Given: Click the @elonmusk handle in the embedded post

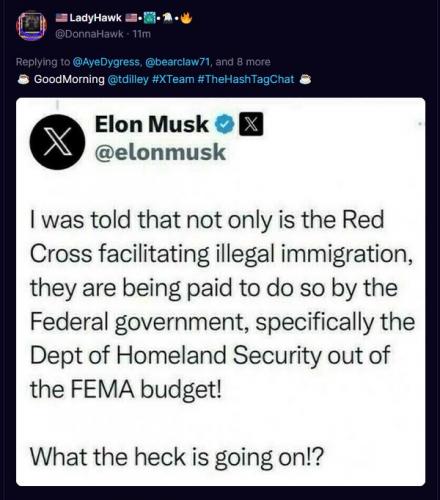Looking at the screenshot, I should (160, 152).
